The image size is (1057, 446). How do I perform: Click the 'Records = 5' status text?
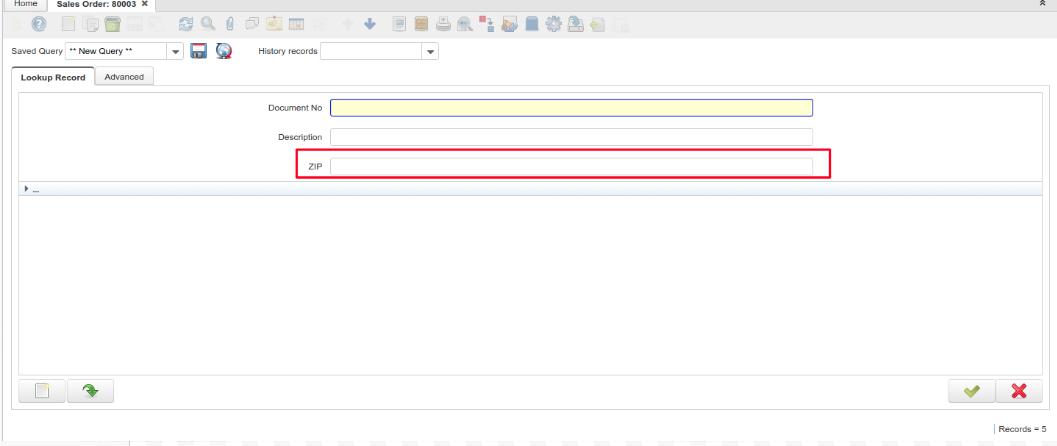[x=1022, y=428]
